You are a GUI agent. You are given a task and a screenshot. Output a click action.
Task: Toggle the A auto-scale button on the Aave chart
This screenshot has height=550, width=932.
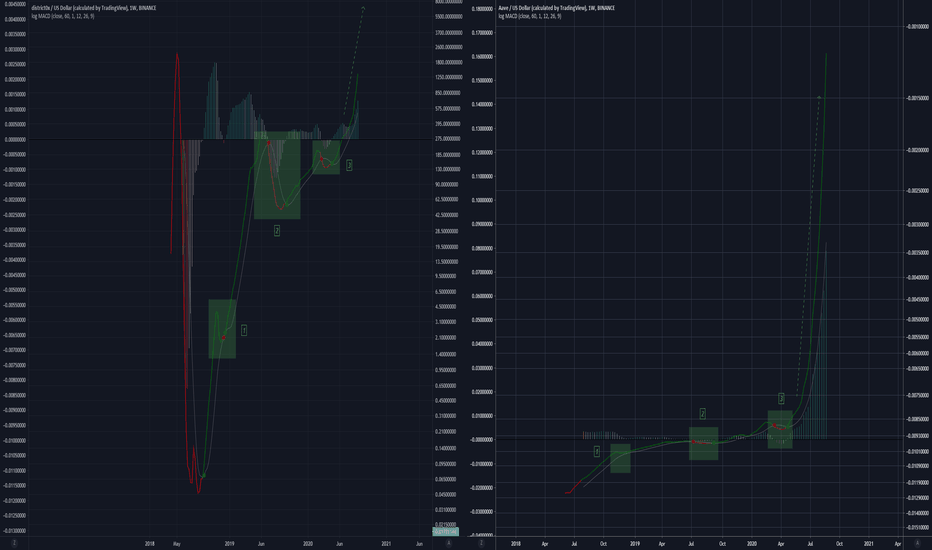pos(916,543)
